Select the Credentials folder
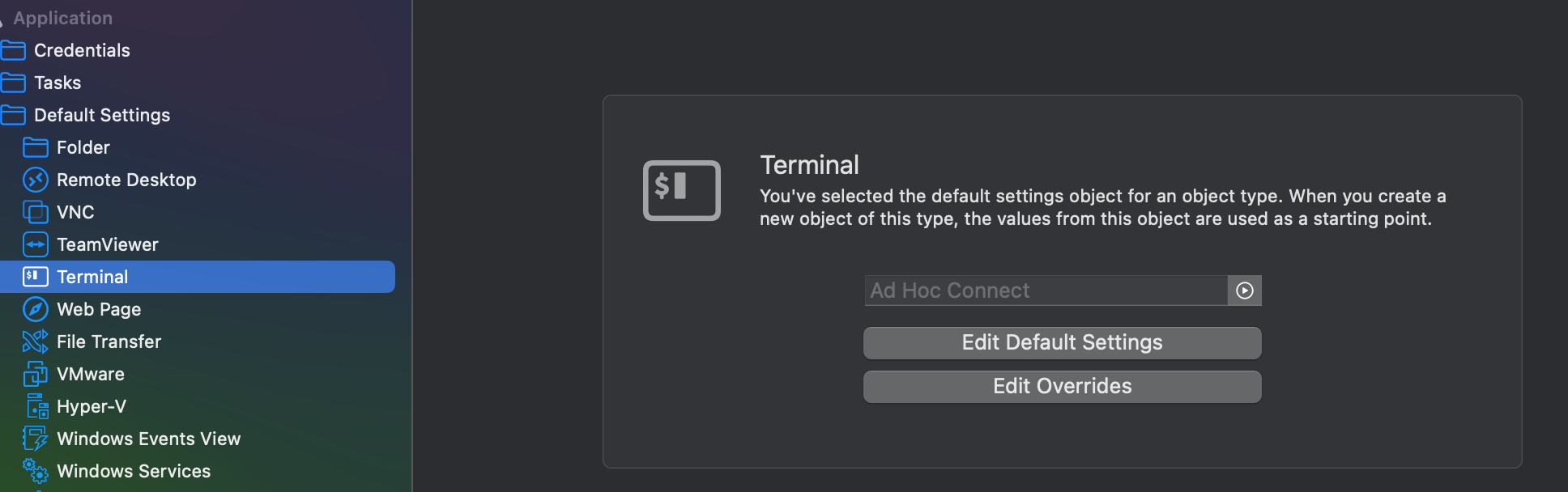 (x=81, y=50)
